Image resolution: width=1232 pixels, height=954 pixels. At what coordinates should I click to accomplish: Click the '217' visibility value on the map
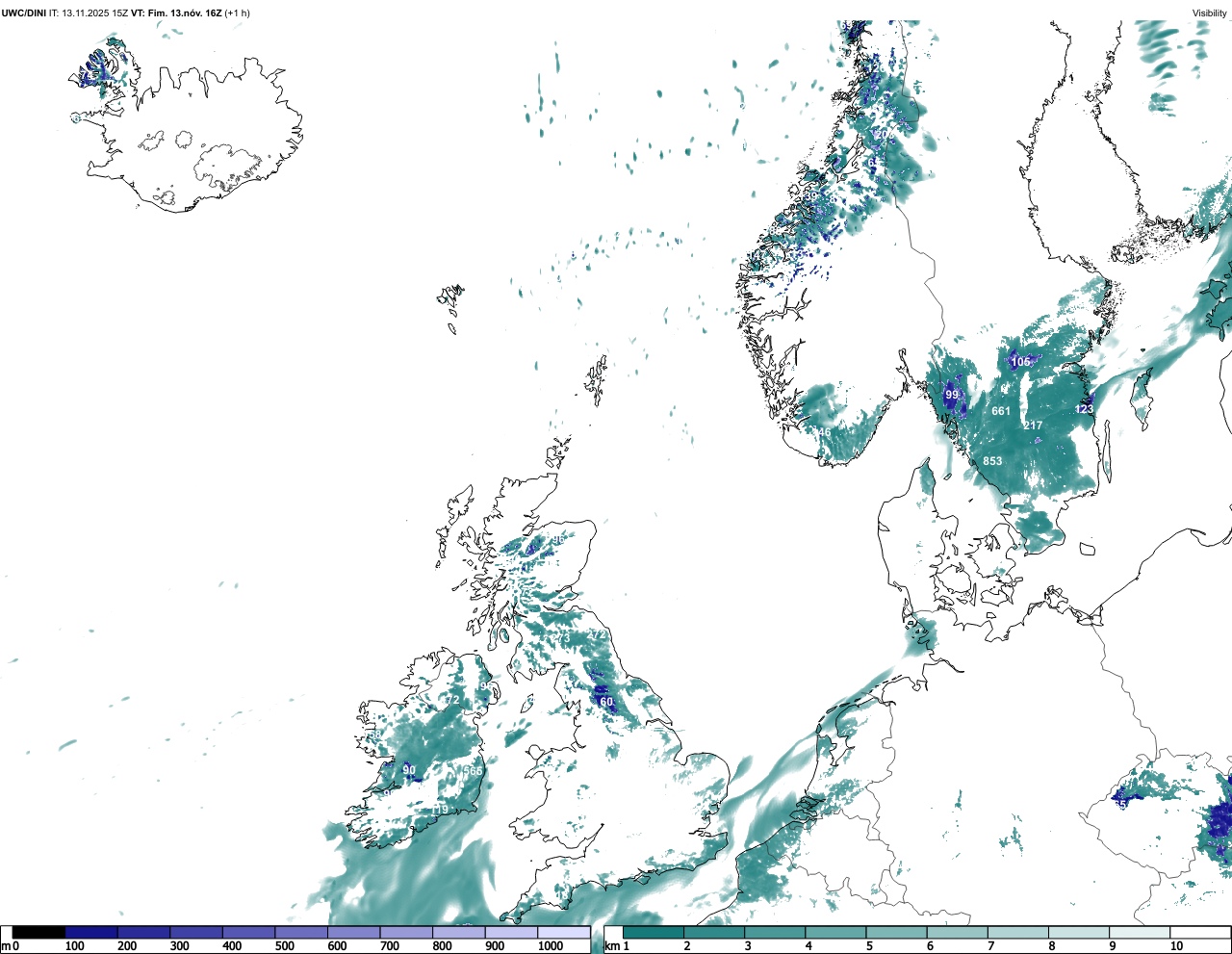coord(1033,425)
